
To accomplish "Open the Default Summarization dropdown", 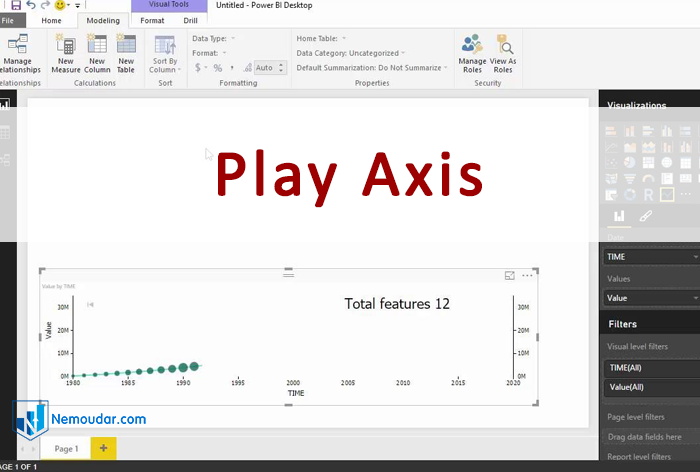I will click(371, 68).
